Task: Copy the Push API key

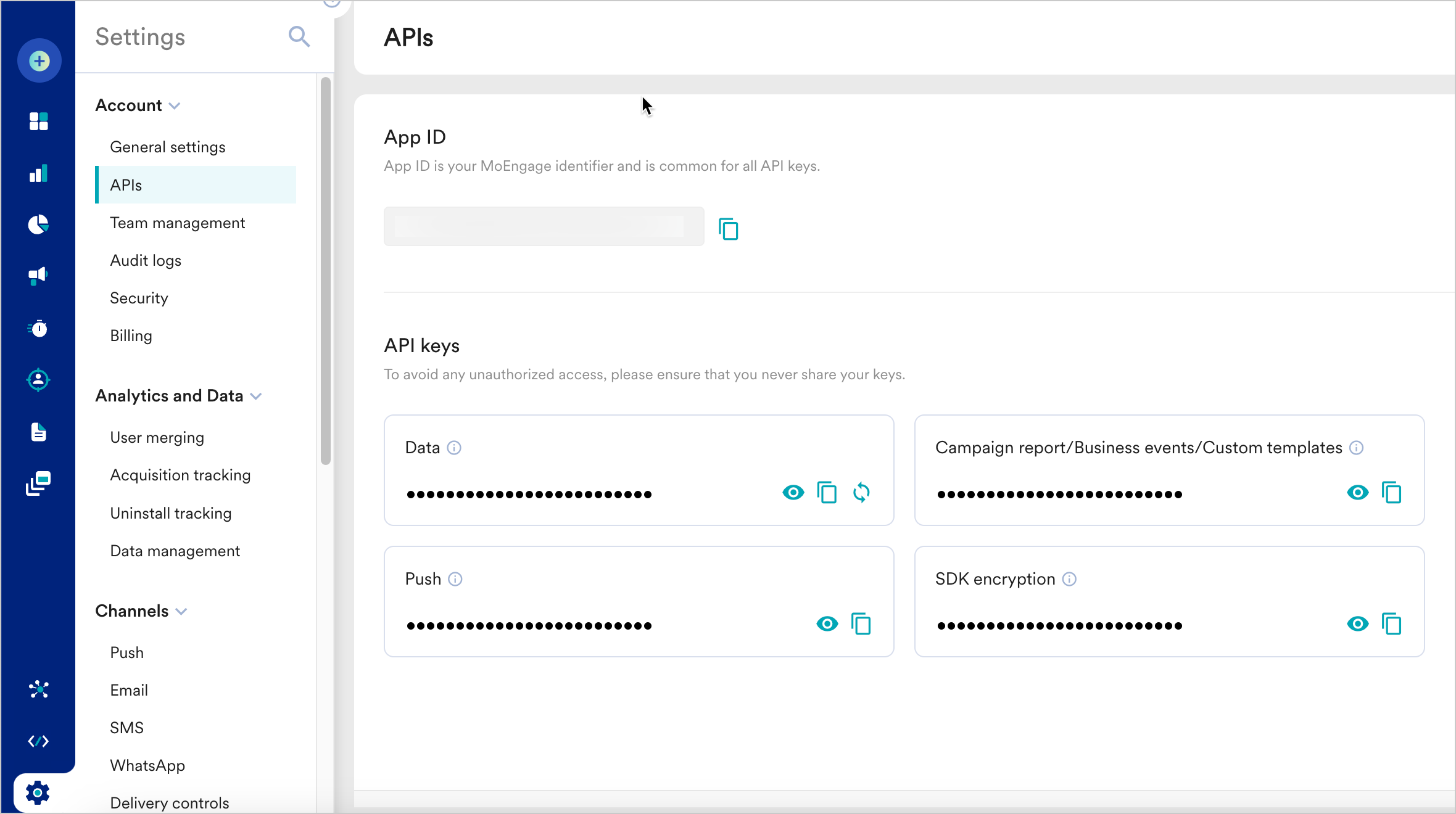Action: [x=861, y=624]
